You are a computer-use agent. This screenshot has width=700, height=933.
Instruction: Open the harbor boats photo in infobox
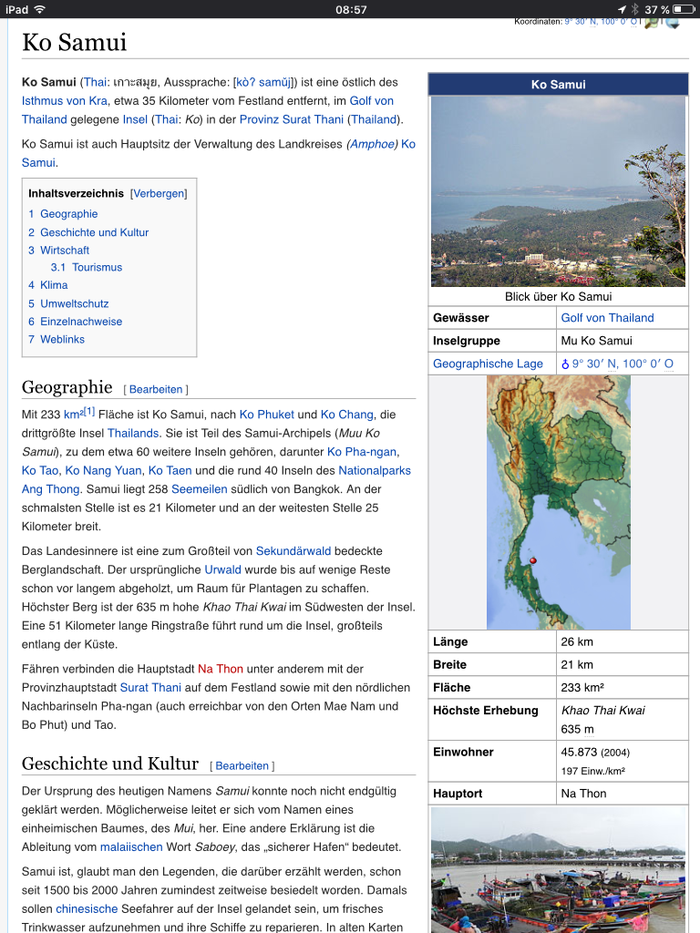click(x=558, y=870)
